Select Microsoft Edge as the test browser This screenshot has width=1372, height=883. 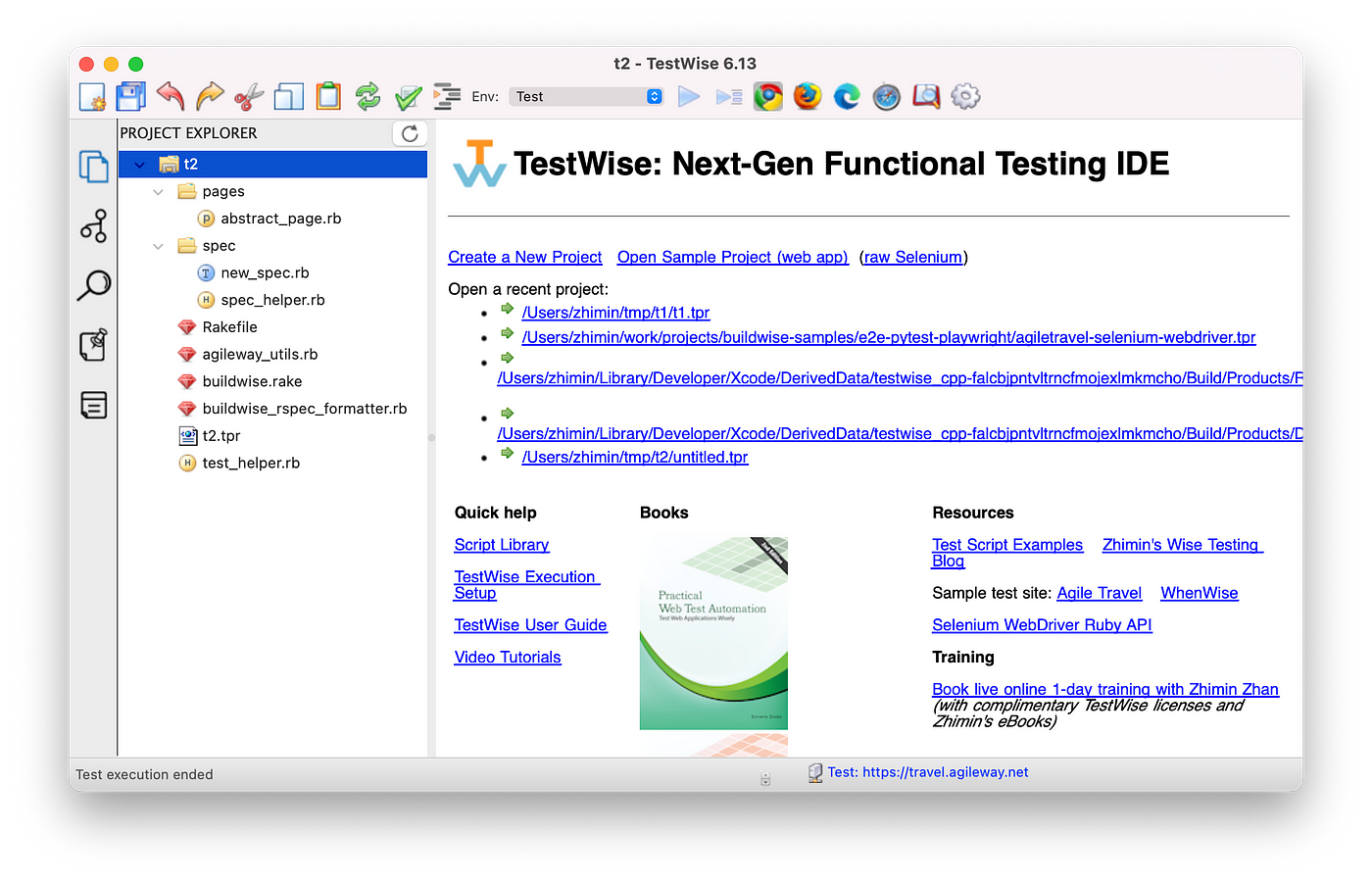coord(847,96)
